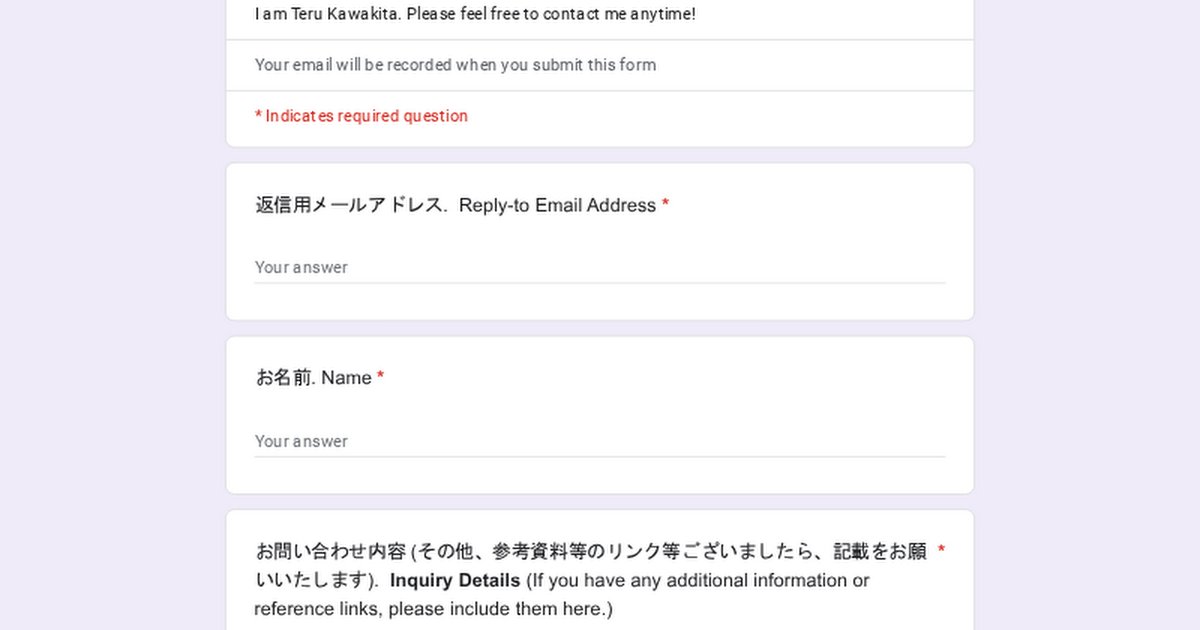Image resolution: width=1200 pixels, height=630 pixels.
Task: Focus the Name answer input field
Action: pyautogui.click(x=600, y=441)
